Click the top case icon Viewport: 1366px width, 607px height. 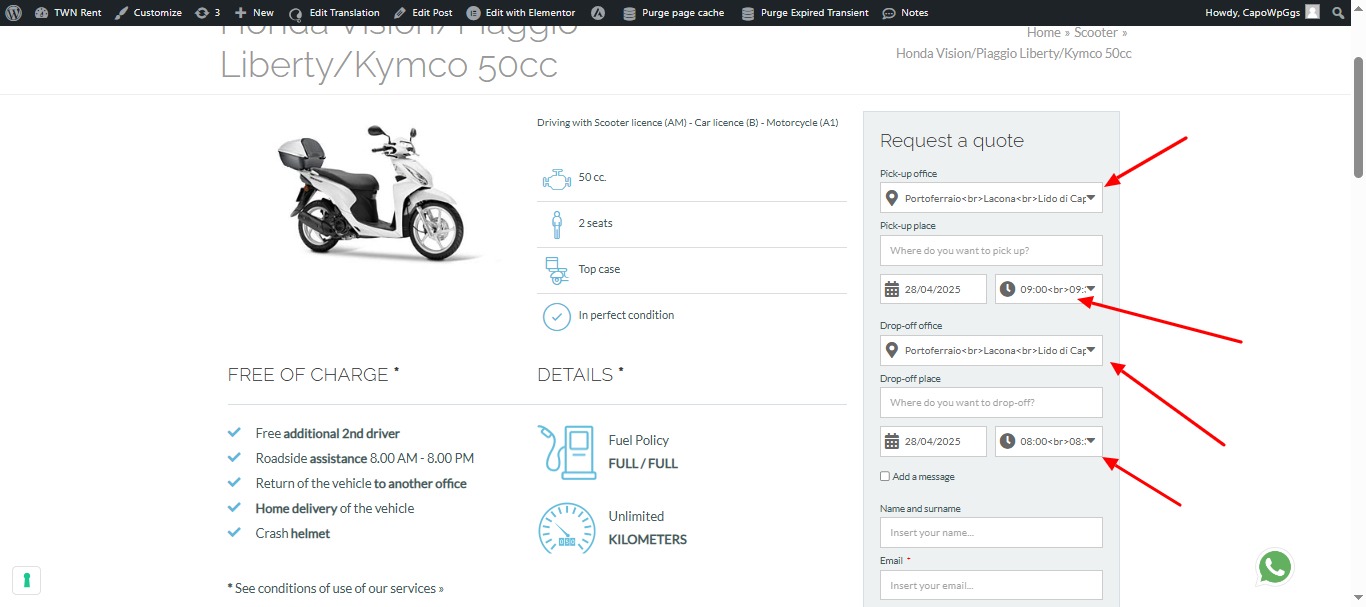pyautogui.click(x=556, y=270)
